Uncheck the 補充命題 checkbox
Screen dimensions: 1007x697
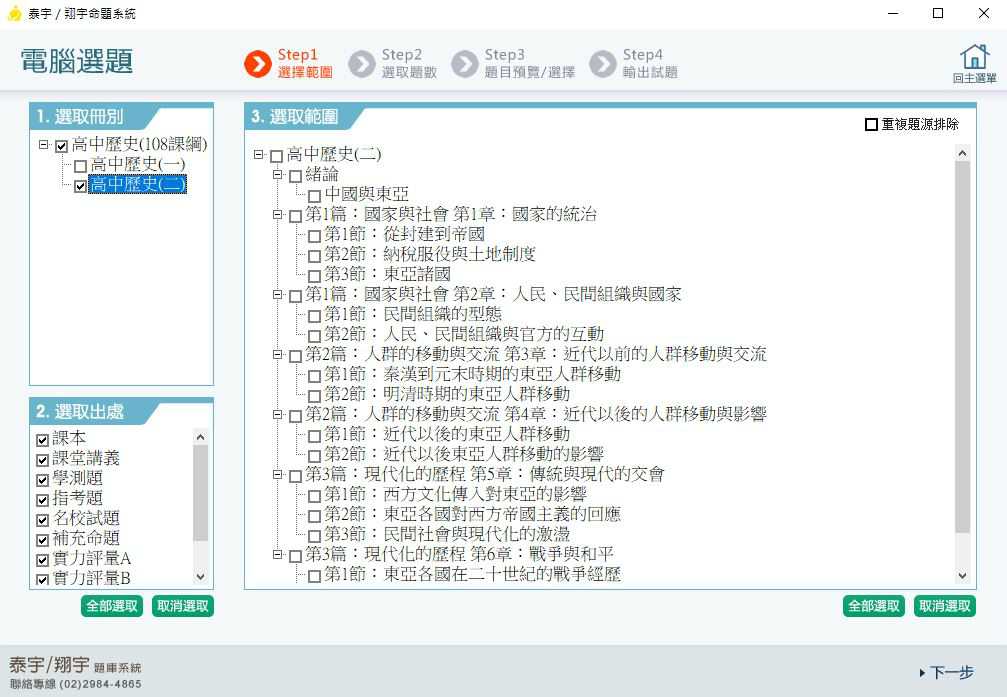tap(42, 540)
